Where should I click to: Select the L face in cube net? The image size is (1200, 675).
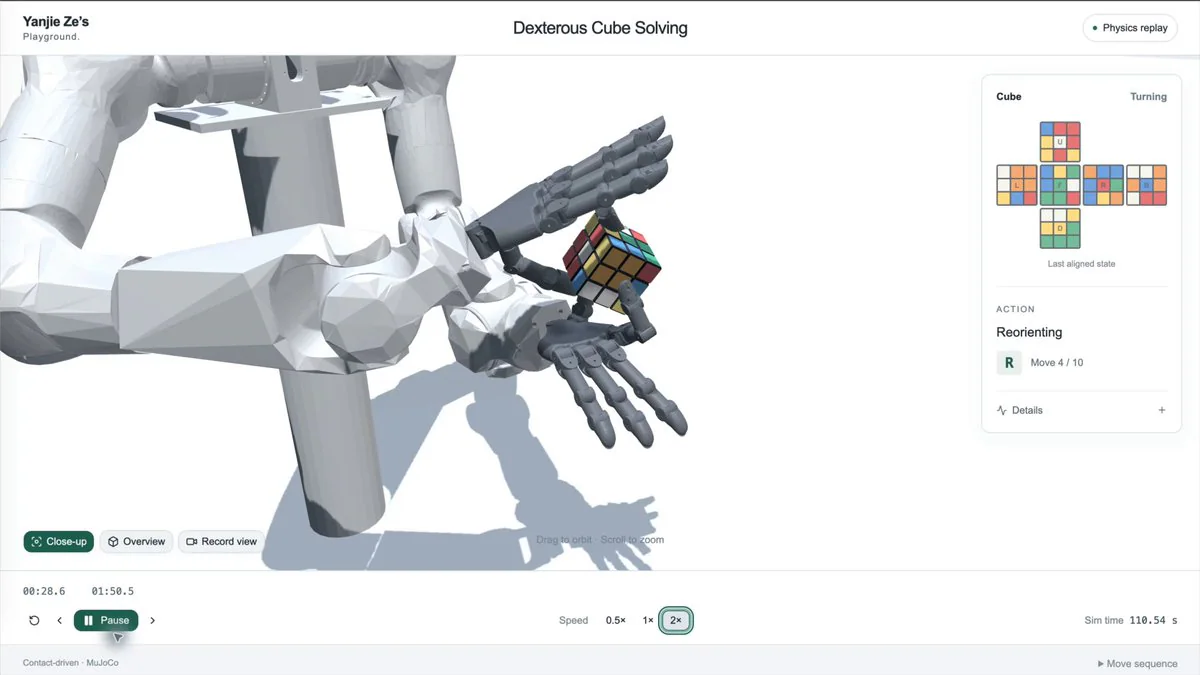click(x=1017, y=185)
